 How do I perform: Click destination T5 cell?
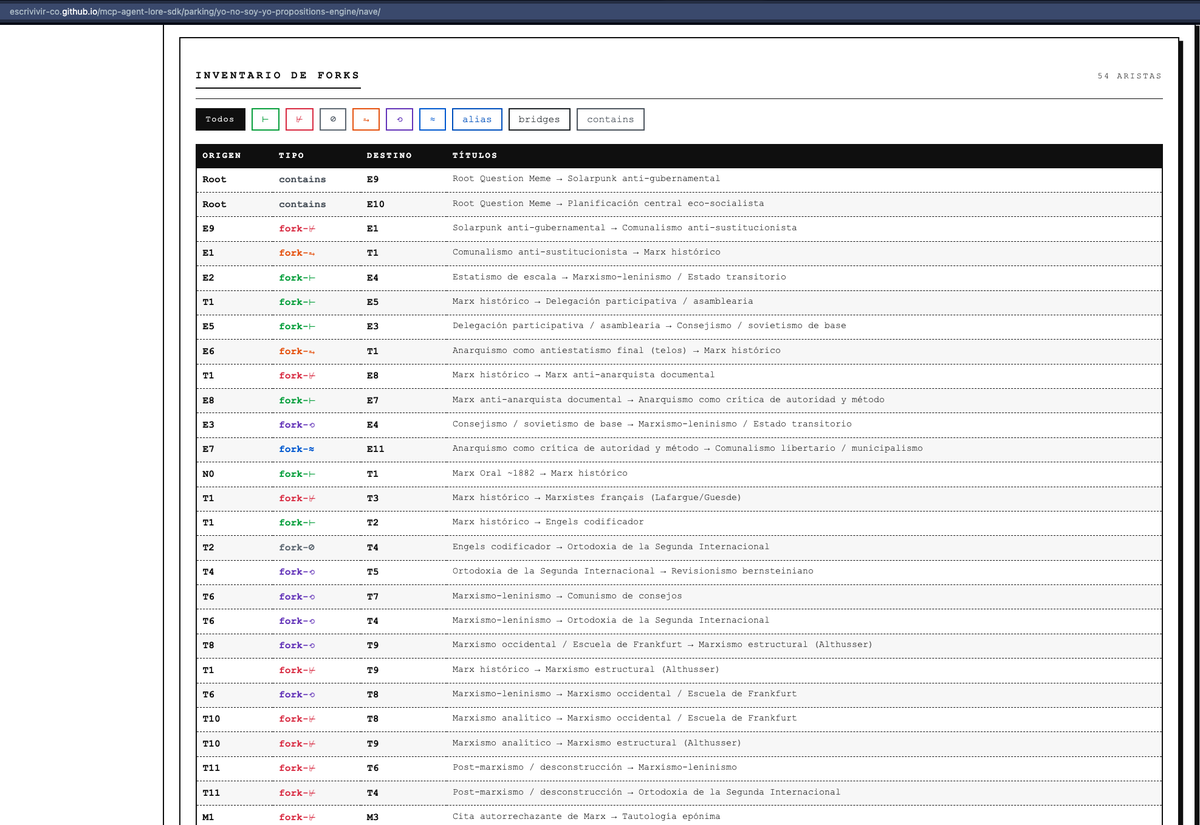(373, 571)
